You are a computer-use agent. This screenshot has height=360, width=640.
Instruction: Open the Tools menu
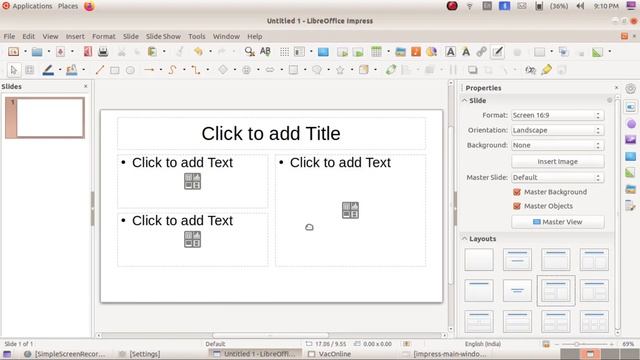point(197,36)
